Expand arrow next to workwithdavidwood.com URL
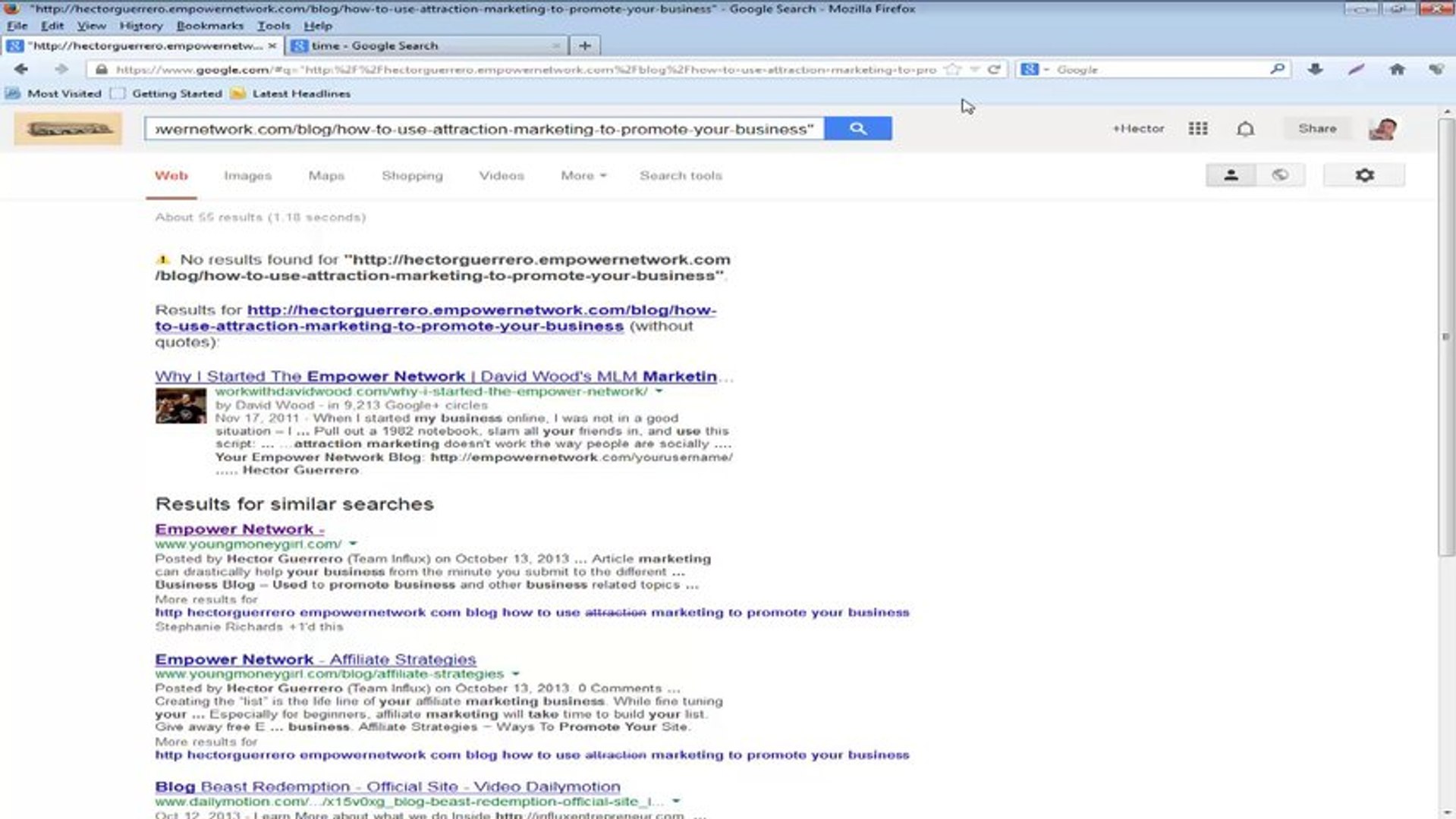Viewport: 1456px width, 819px height. [x=659, y=391]
